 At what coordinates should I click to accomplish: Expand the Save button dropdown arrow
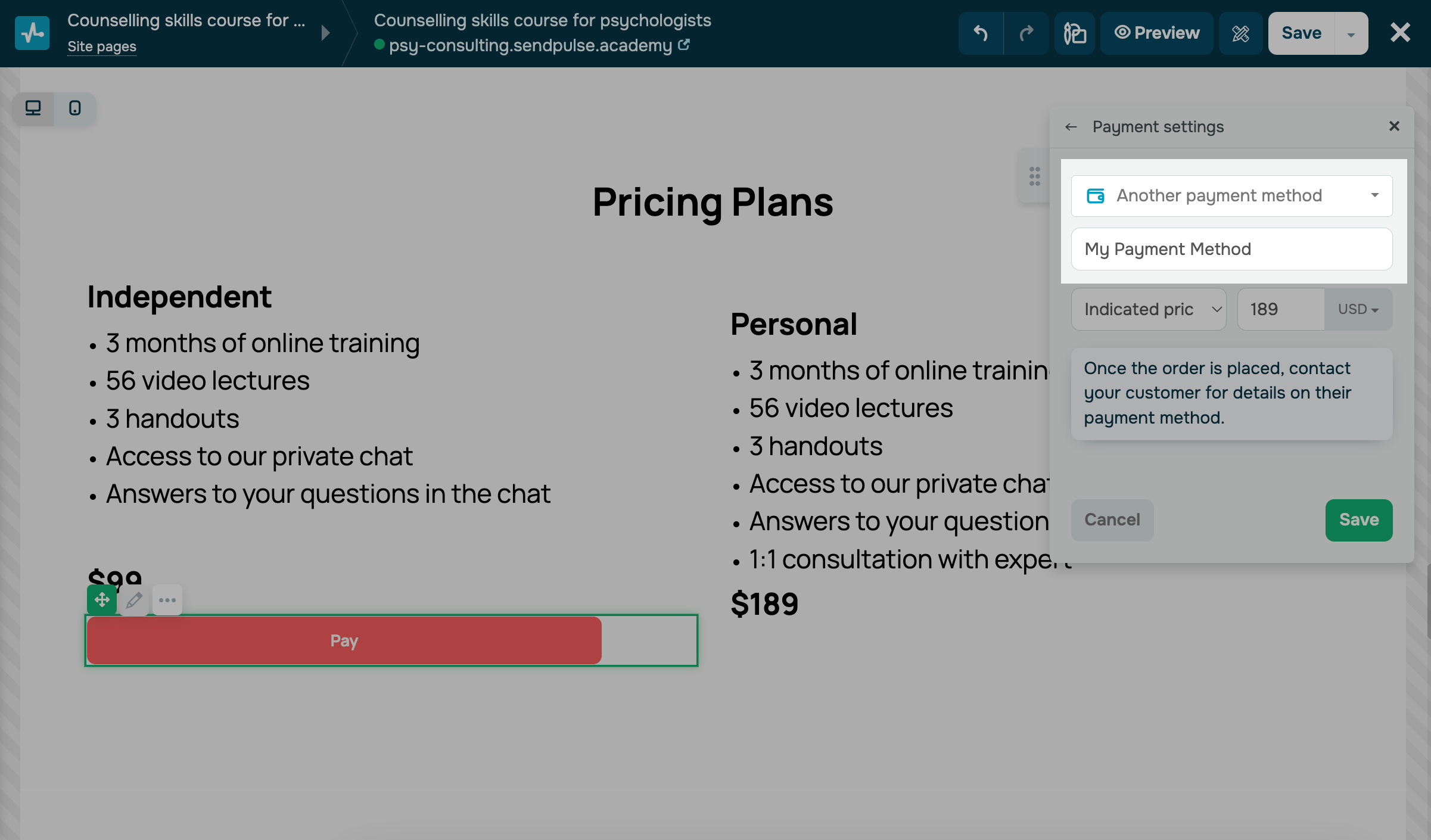click(x=1351, y=34)
